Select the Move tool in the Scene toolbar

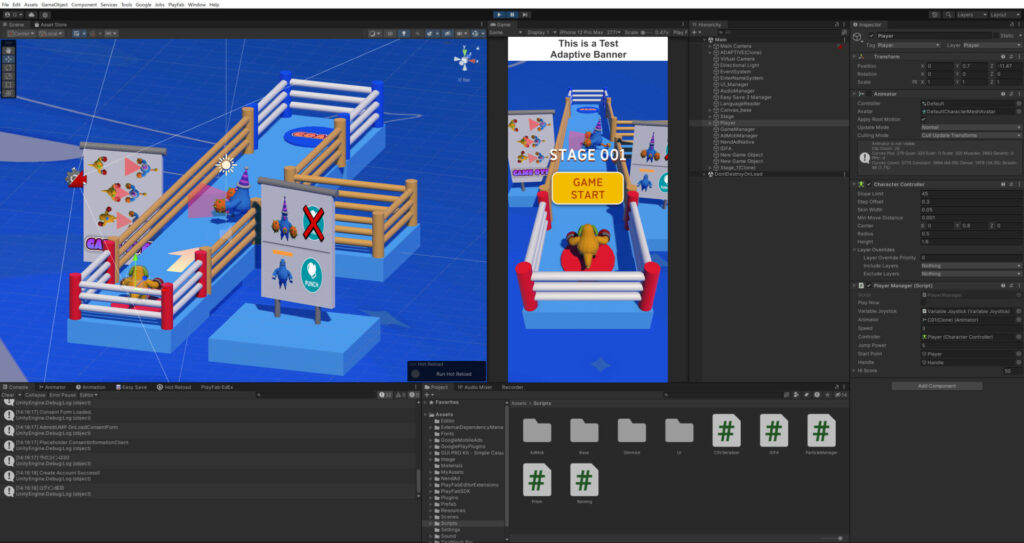(8, 59)
